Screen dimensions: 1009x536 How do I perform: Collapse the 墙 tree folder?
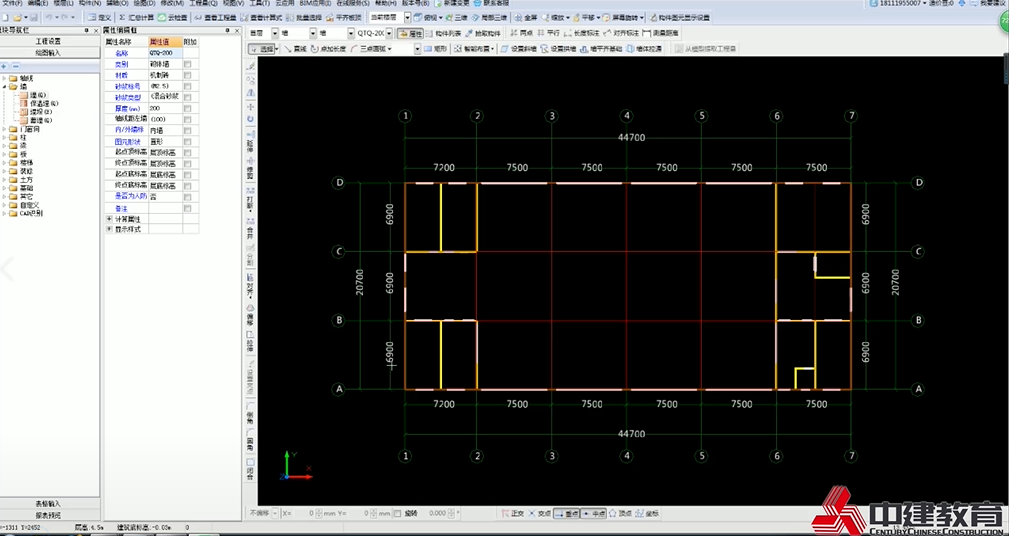pyautogui.click(x=5, y=86)
